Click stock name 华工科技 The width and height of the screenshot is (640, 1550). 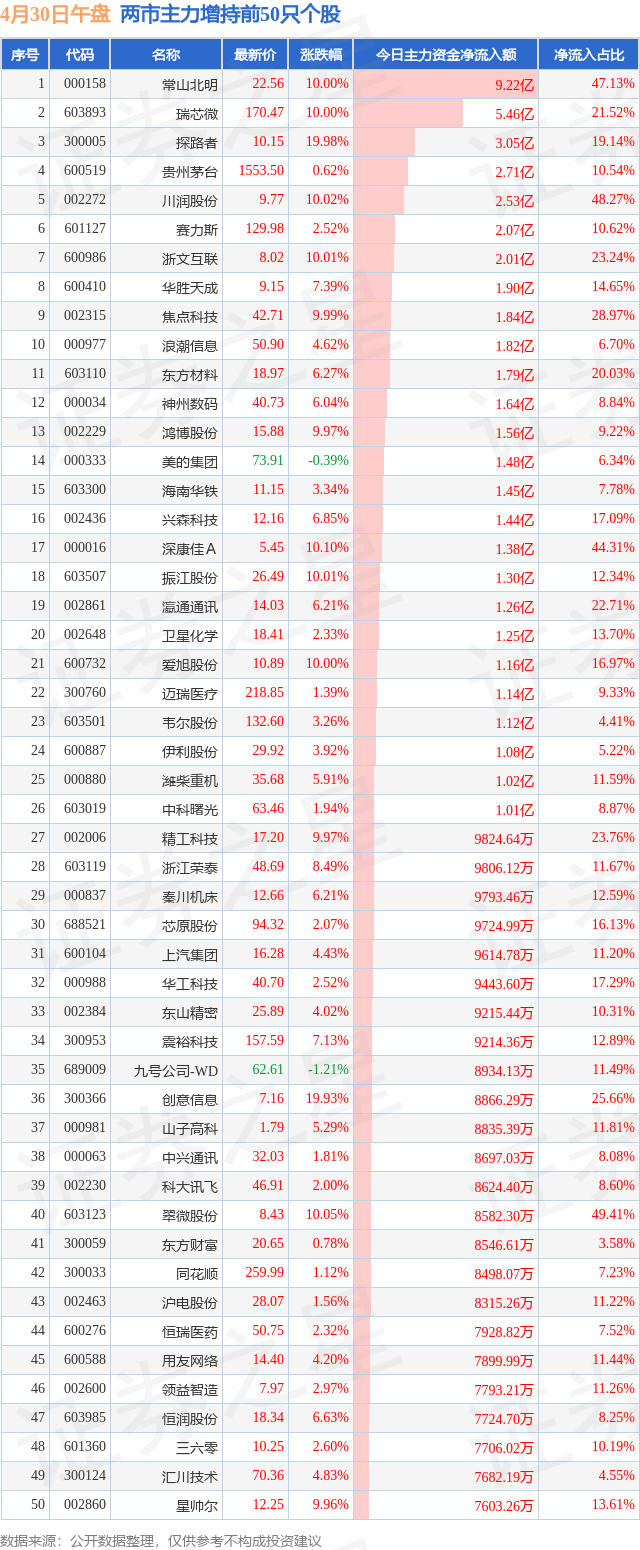189,983
